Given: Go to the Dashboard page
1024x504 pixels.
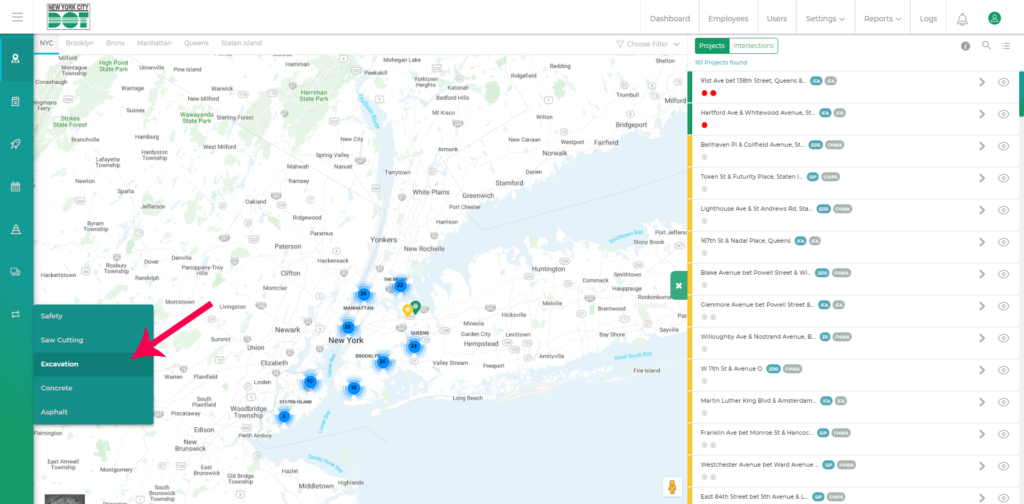Looking at the screenshot, I should click(x=670, y=18).
